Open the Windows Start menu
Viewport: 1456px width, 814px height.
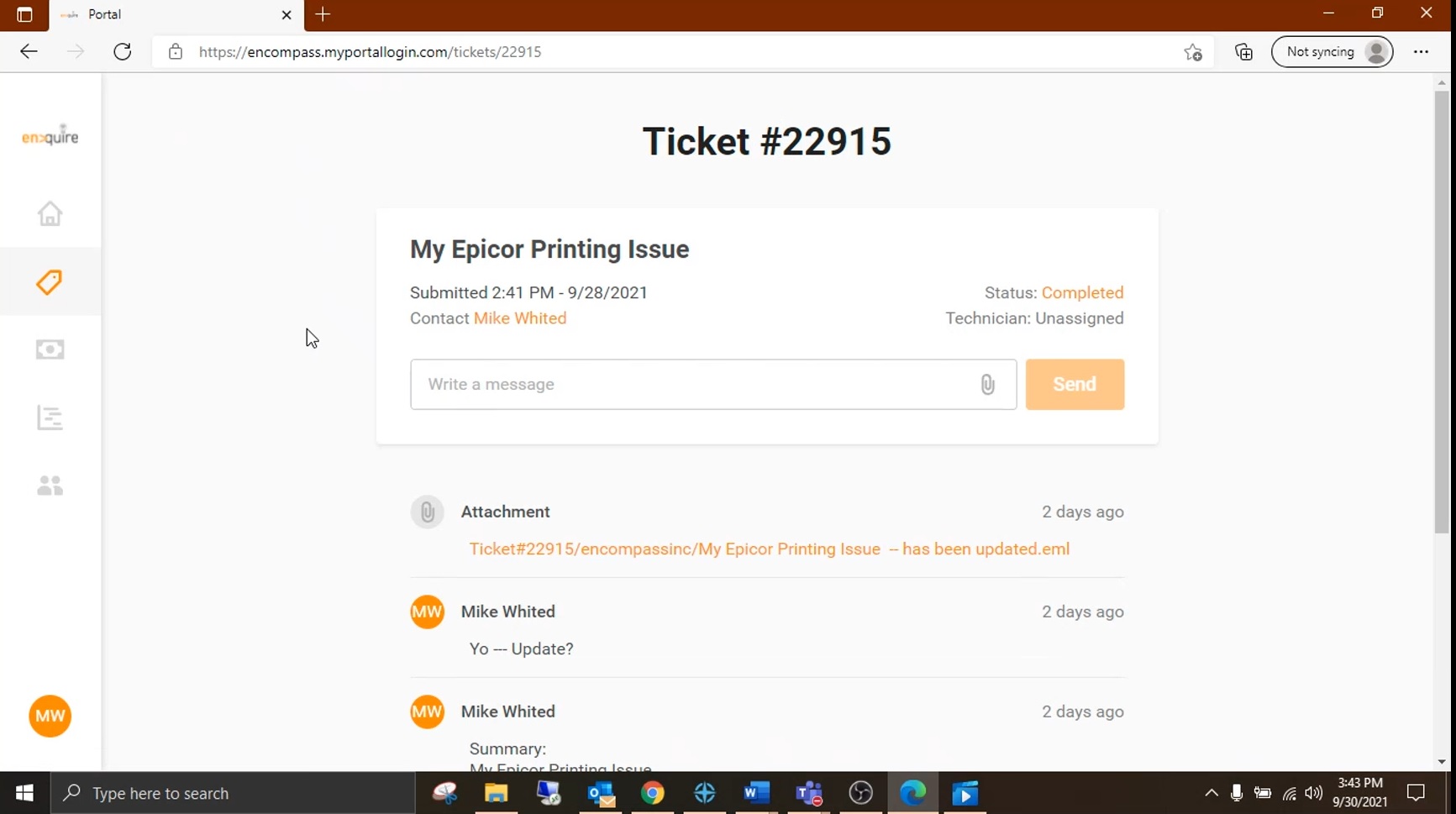(24, 793)
